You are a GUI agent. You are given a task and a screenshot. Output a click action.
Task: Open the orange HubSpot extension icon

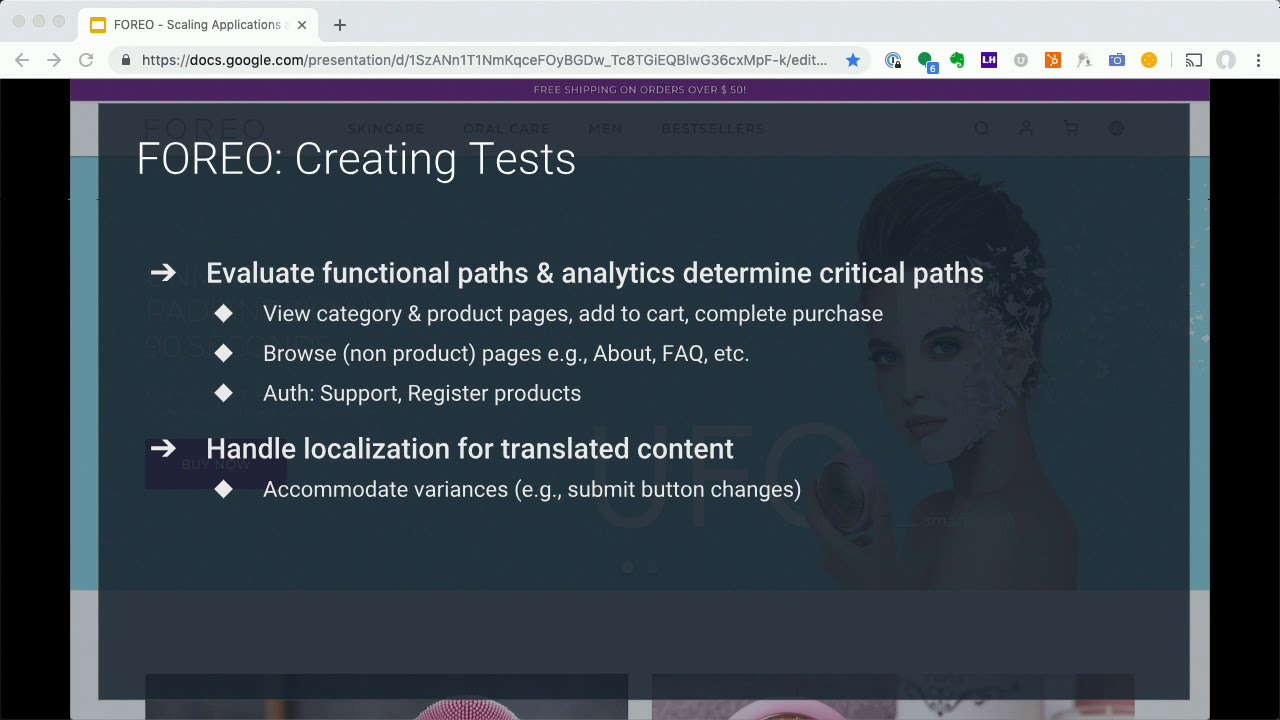click(x=1053, y=60)
